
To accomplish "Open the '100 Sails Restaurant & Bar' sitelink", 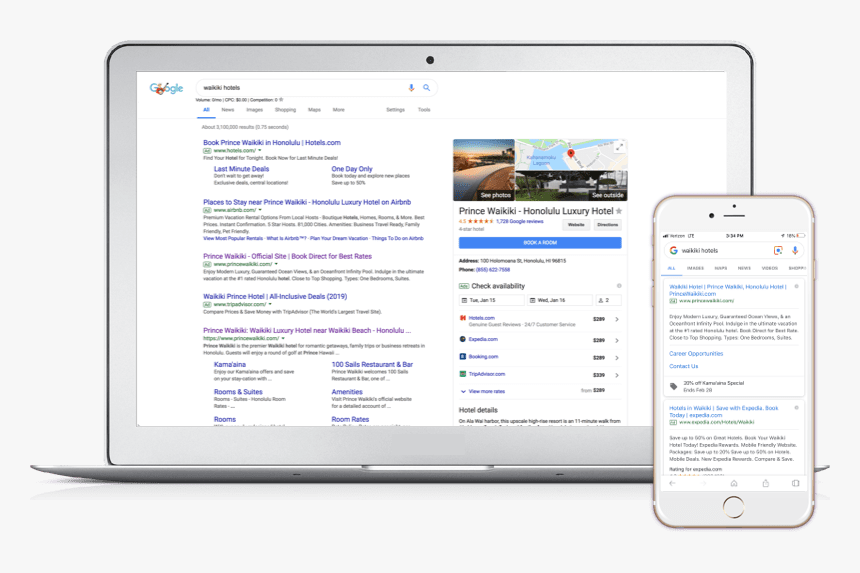I will [372, 365].
